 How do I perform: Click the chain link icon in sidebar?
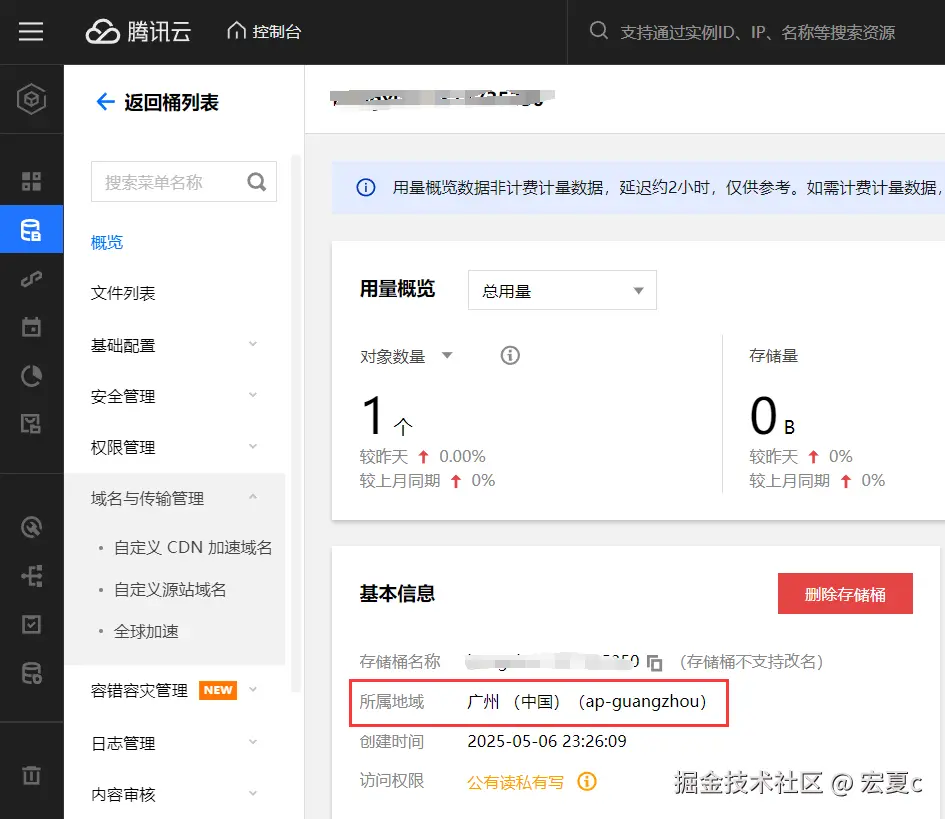[x=31, y=278]
